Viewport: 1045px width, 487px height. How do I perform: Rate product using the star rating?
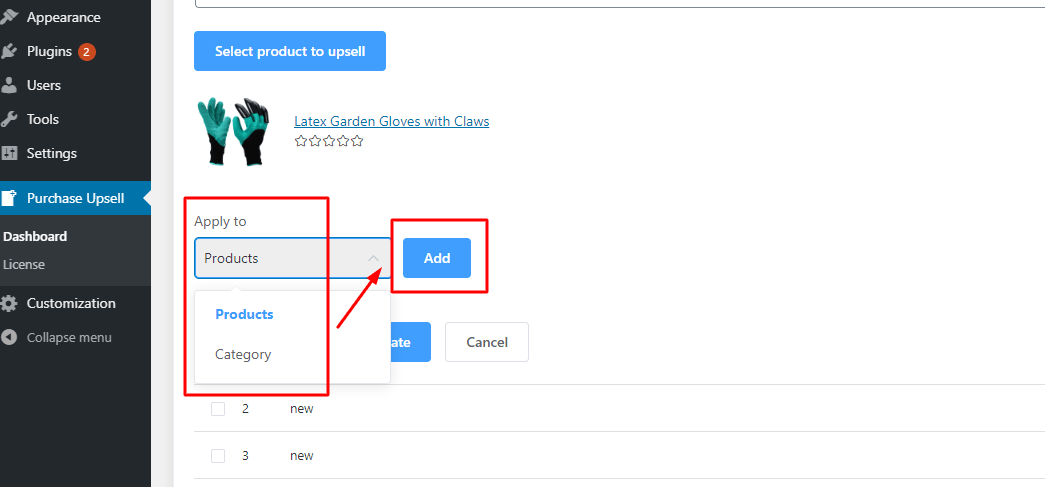329,141
